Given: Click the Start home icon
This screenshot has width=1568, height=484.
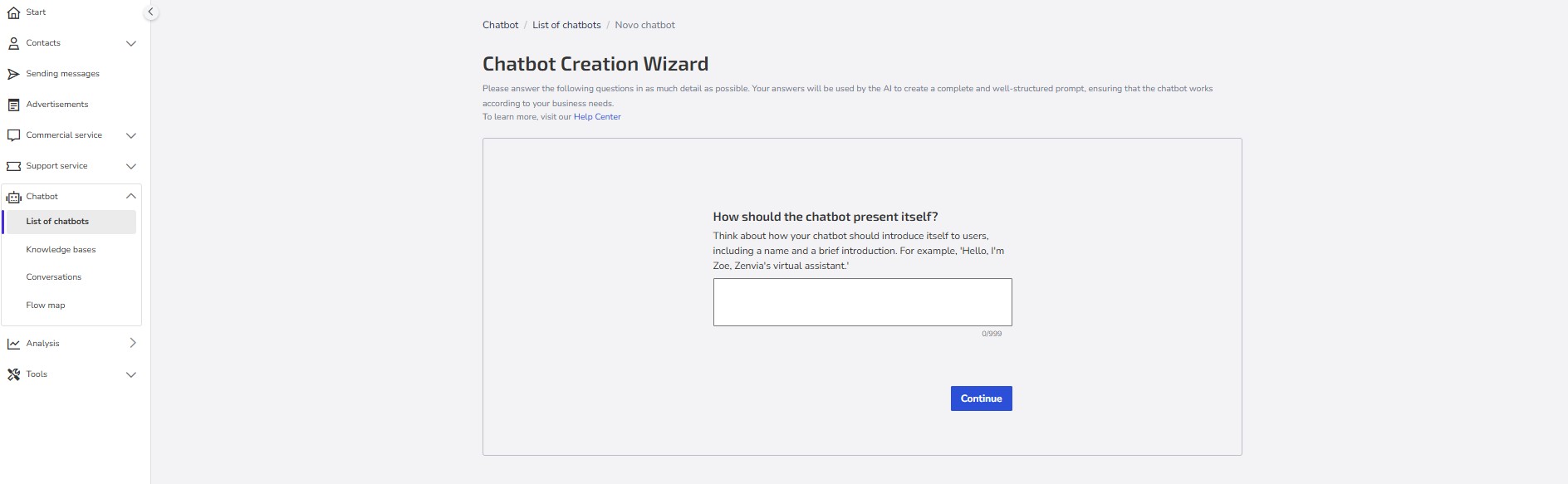Looking at the screenshot, I should click(13, 12).
